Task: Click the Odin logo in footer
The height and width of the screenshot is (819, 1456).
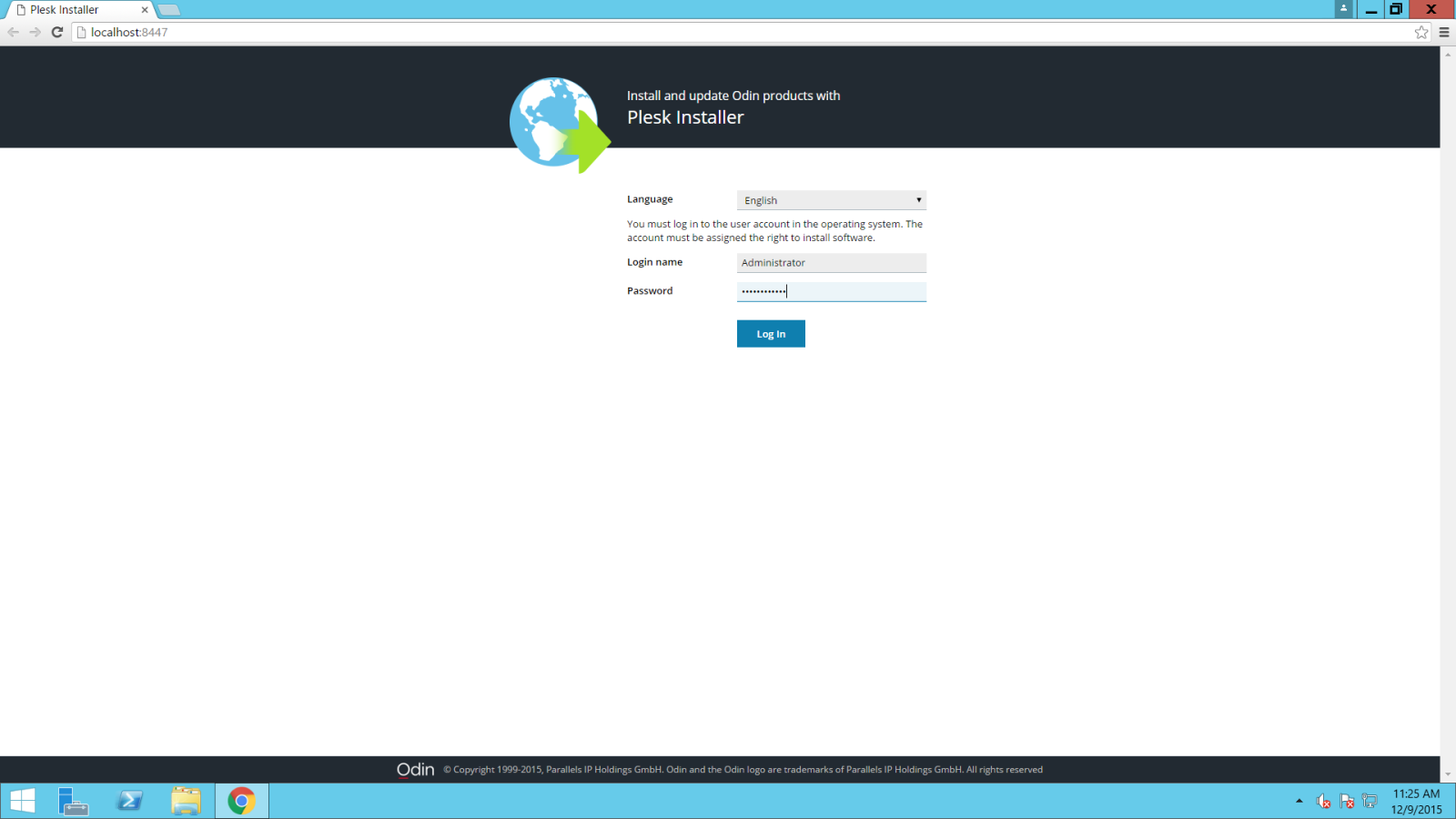Action: click(x=416, y=770)
